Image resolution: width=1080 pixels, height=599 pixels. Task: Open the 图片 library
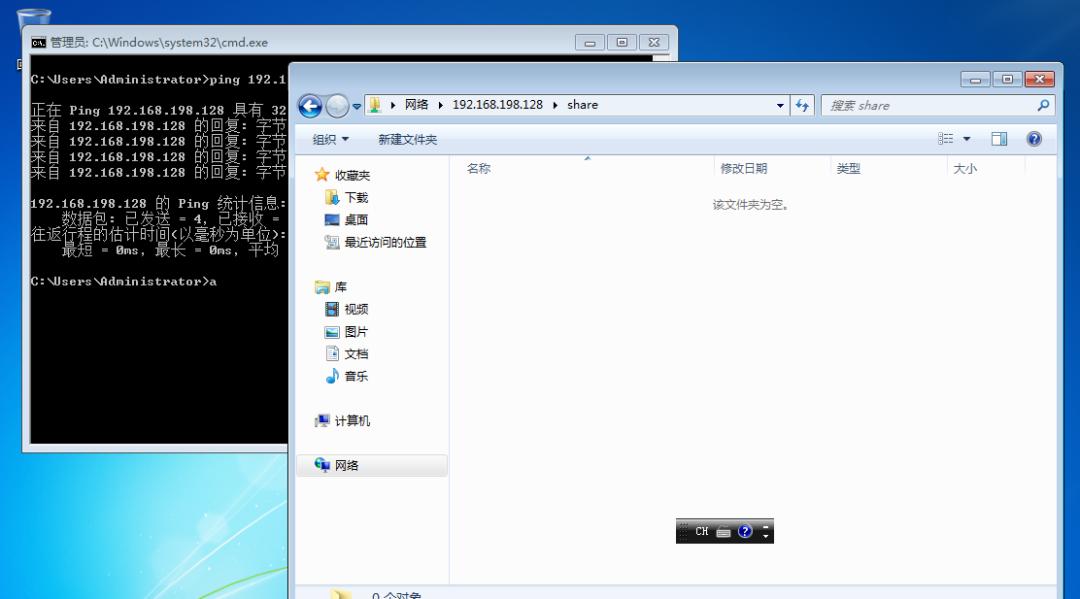356,332
